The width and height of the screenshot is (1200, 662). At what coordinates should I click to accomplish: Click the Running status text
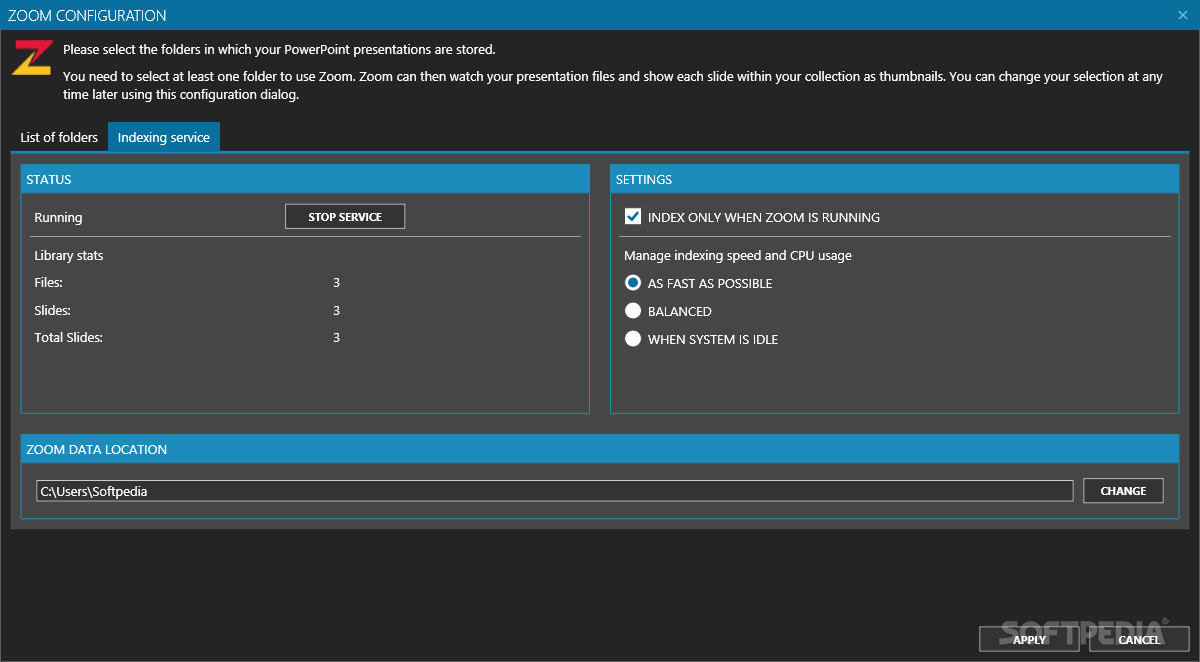pos(58,217)
